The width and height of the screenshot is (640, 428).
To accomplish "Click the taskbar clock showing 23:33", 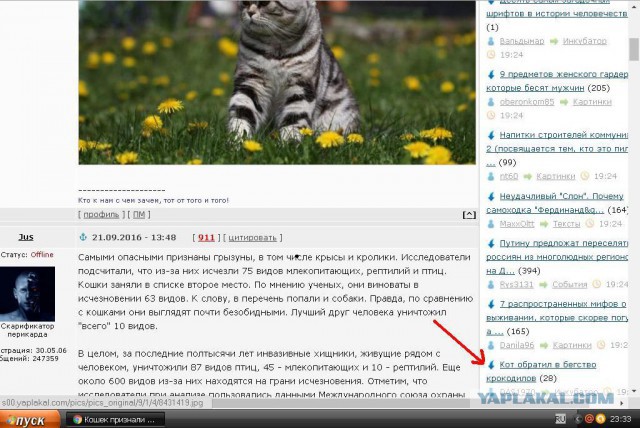I will [620, 419].
